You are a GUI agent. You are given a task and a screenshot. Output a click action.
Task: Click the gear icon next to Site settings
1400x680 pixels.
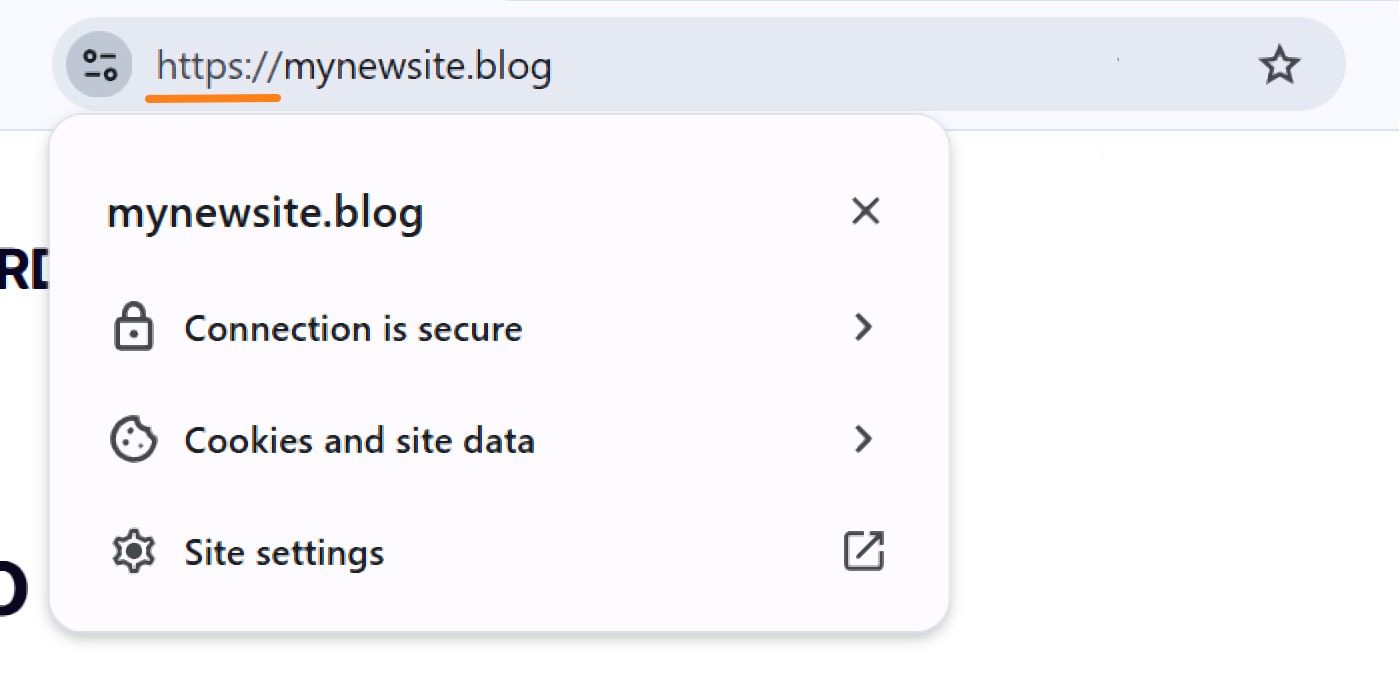point(133,551)
